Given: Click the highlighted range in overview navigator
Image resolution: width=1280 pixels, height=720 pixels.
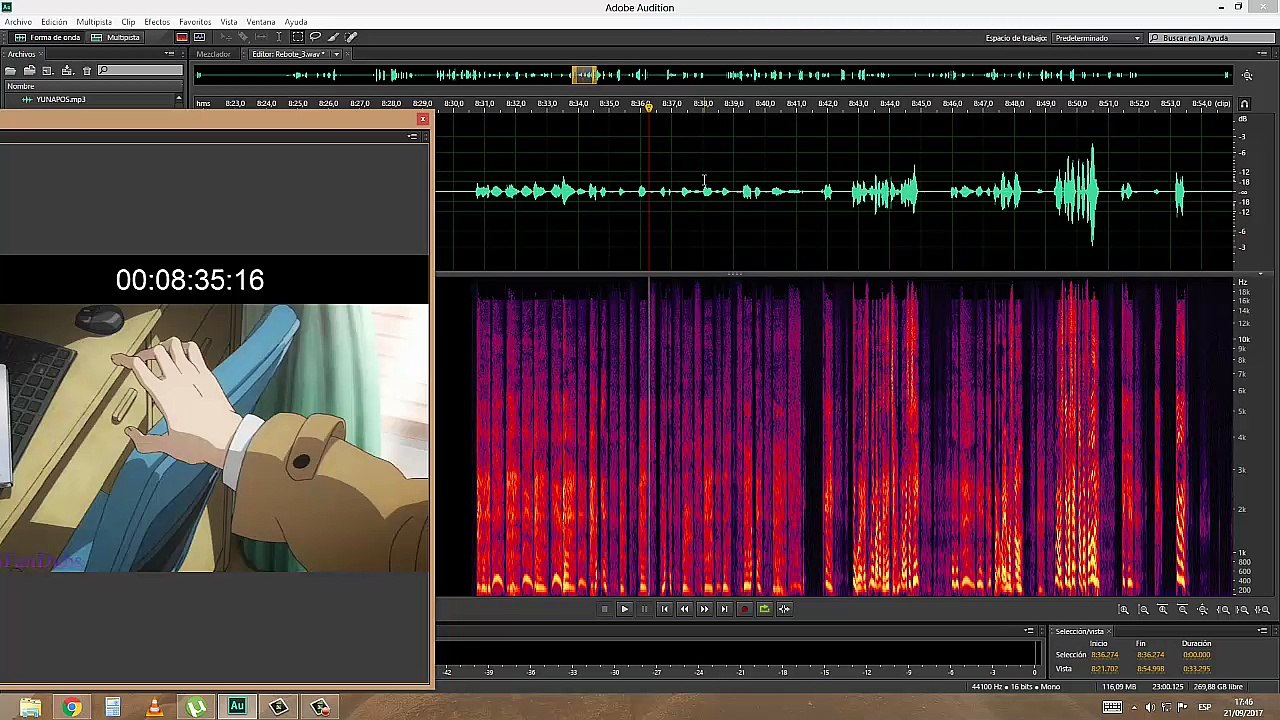Looking at the screenshot, I should [586, 75].
